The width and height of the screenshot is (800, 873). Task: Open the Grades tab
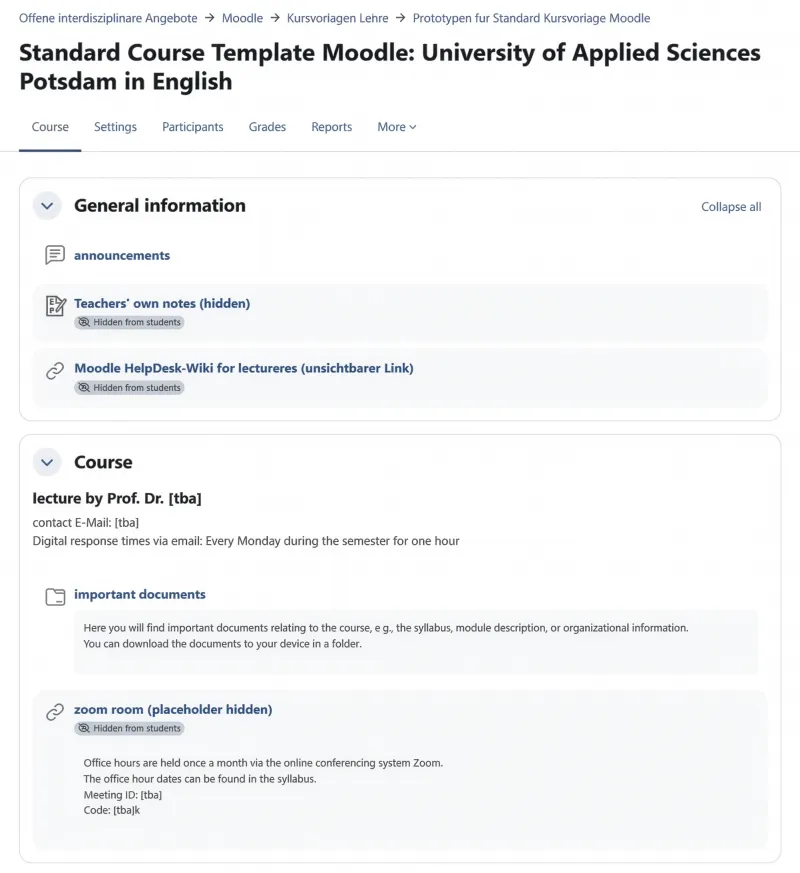pos(267,127)
